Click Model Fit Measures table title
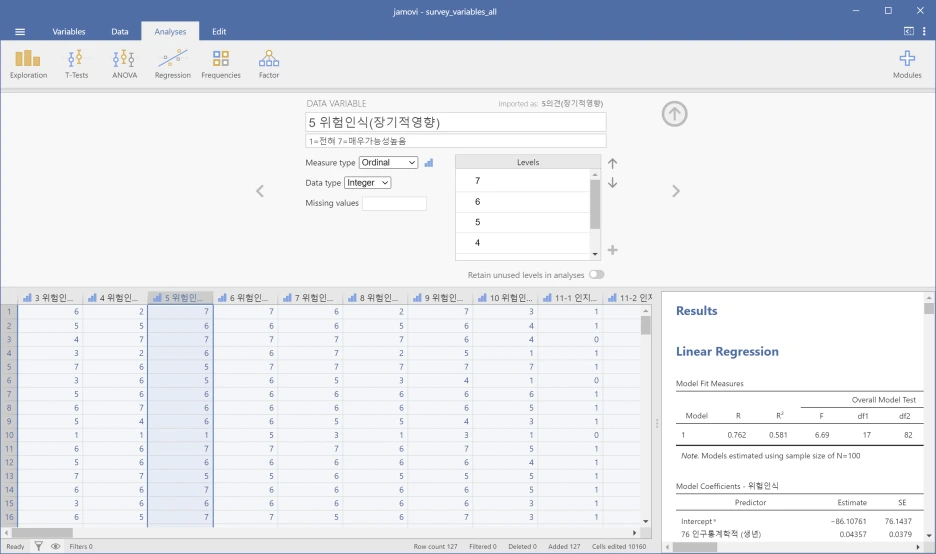The width and height of the screenshot is (936, 554). tap(710, 384)
